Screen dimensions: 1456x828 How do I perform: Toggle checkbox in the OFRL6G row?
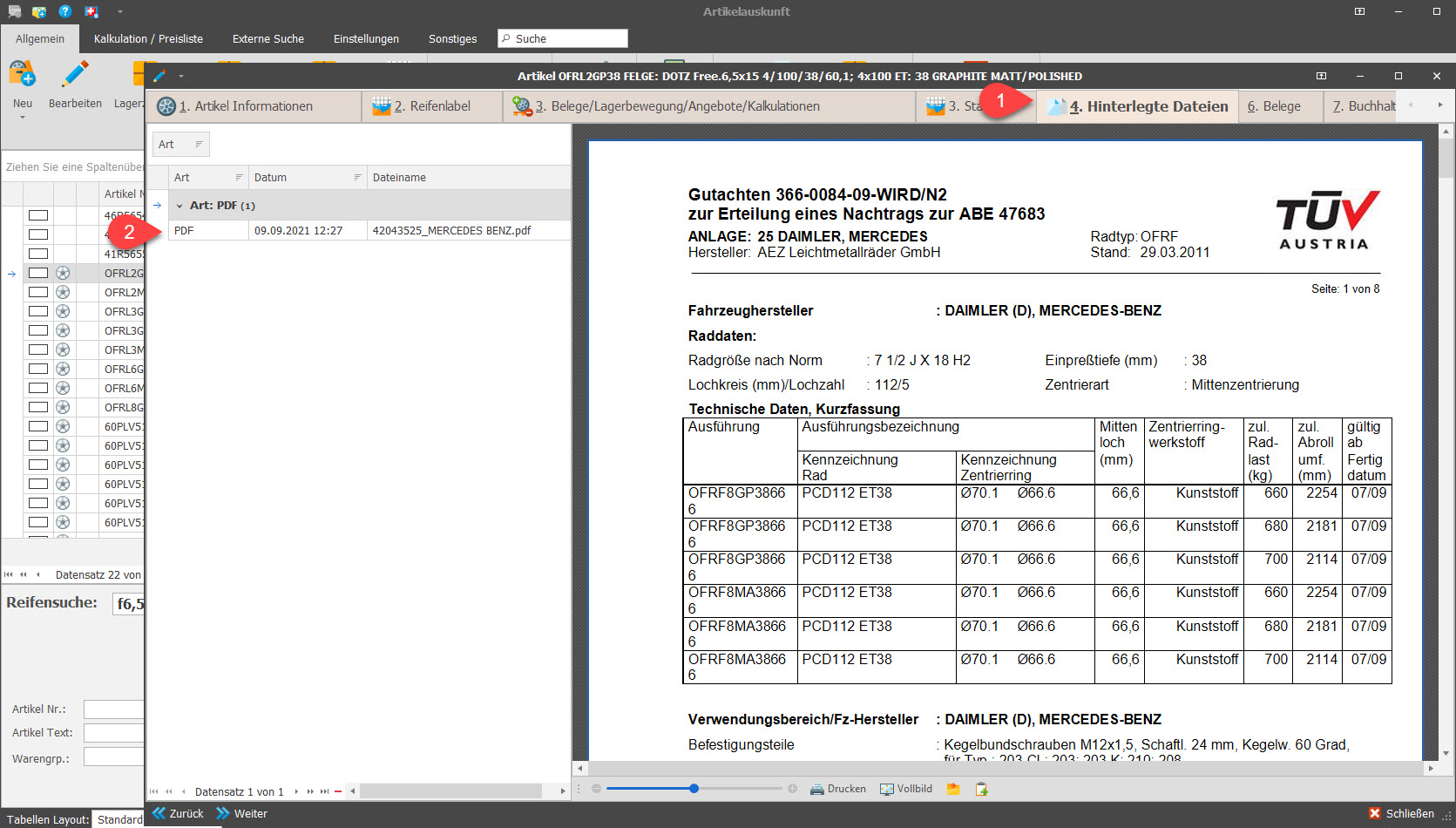tap(38, 369)
